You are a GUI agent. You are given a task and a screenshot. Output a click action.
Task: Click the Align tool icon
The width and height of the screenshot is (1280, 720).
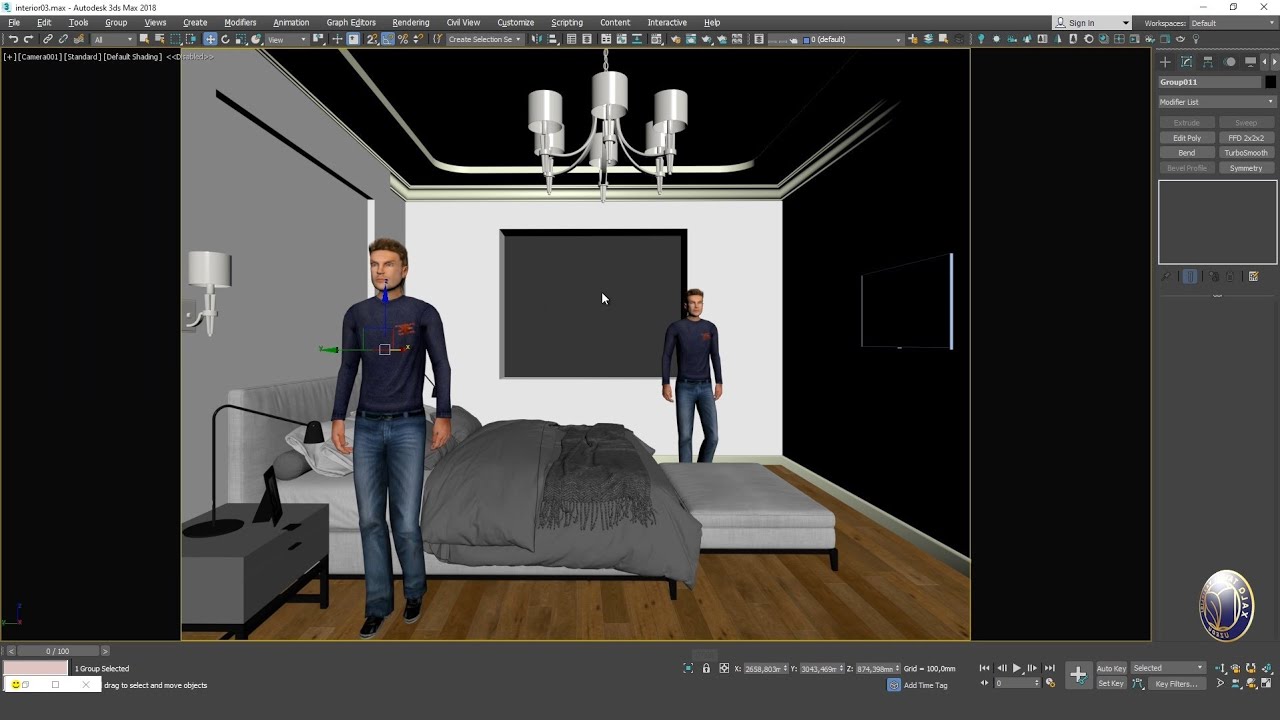click(x=552, y=39)
